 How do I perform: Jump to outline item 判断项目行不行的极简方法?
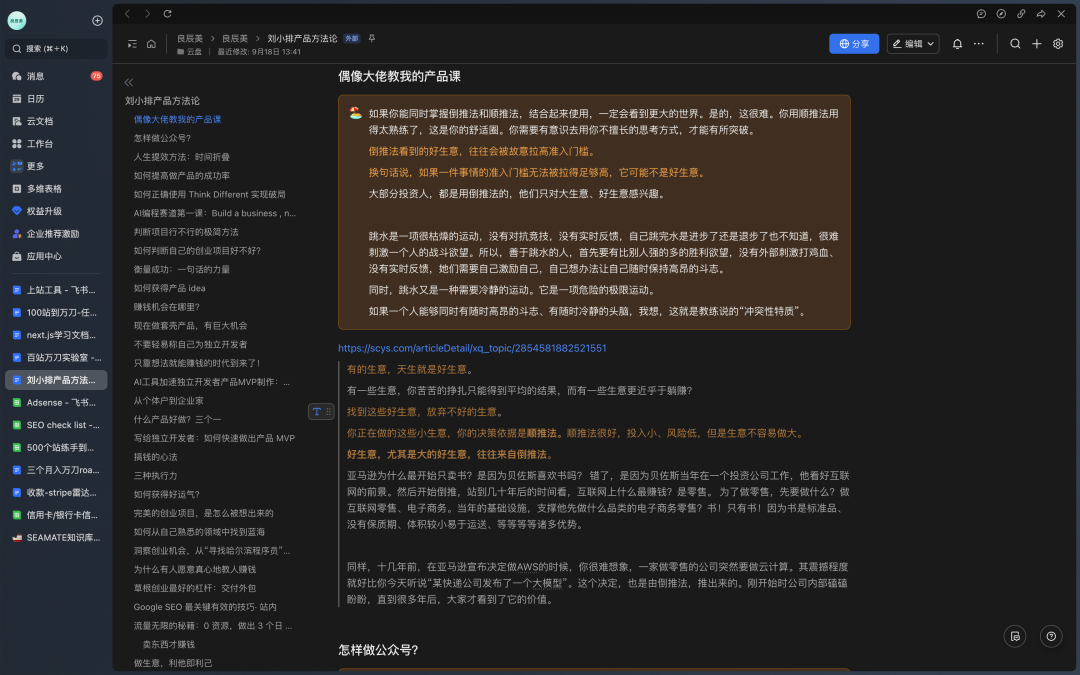[186, 232]
